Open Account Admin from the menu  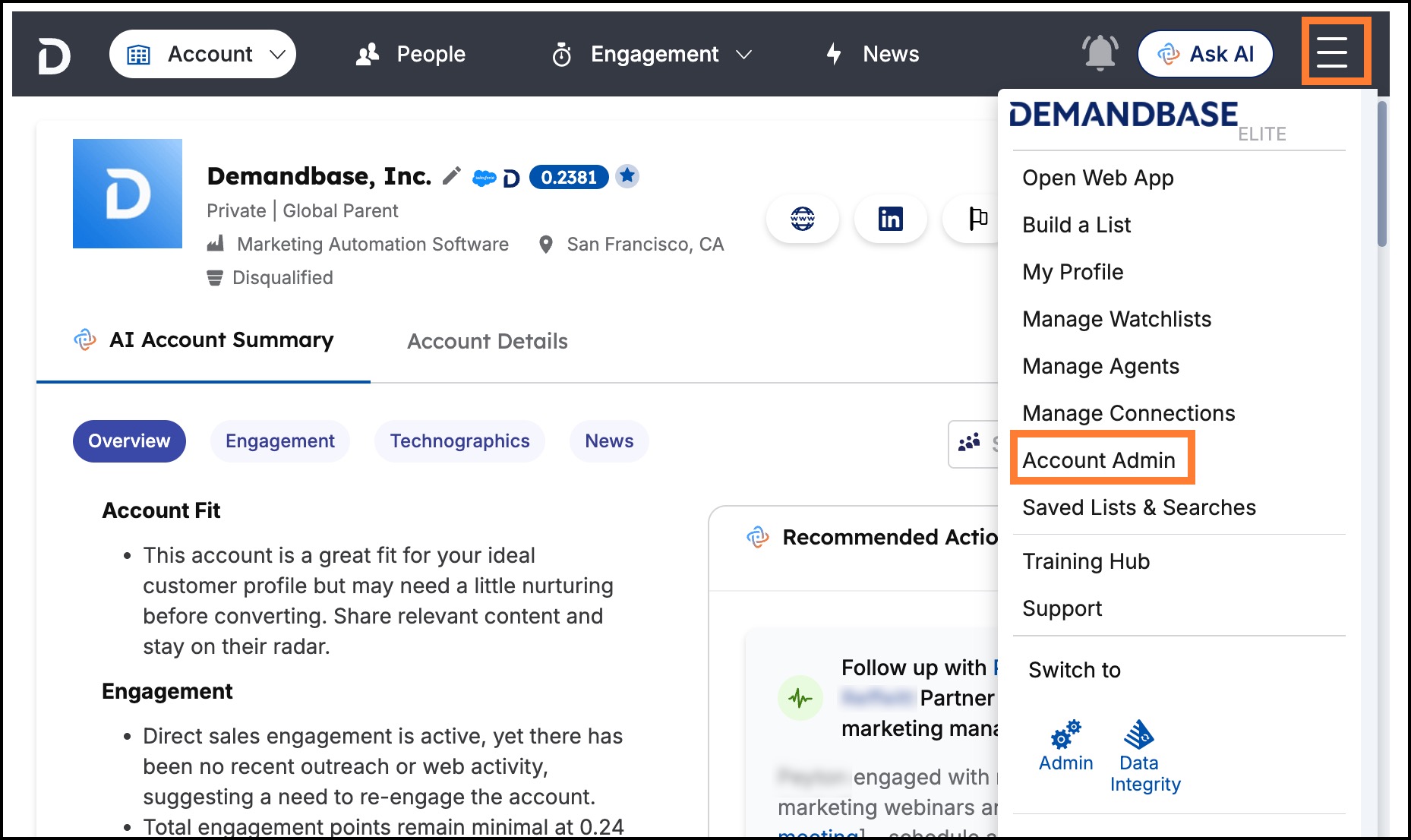point(1099,460)
